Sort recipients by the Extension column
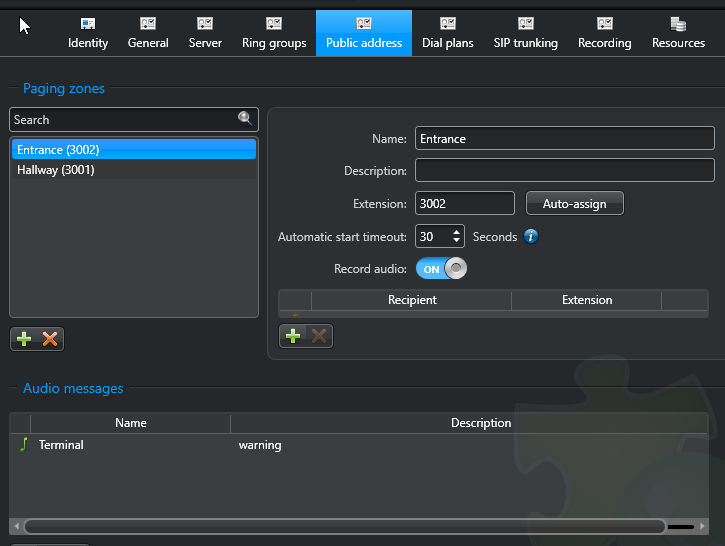The height and width of the screenshot is (546, 725). [x=586, y=300]
